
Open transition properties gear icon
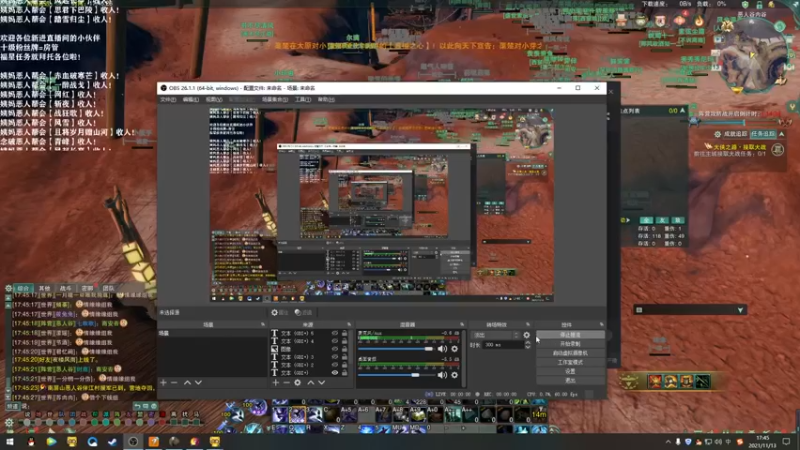pos(527,335)
